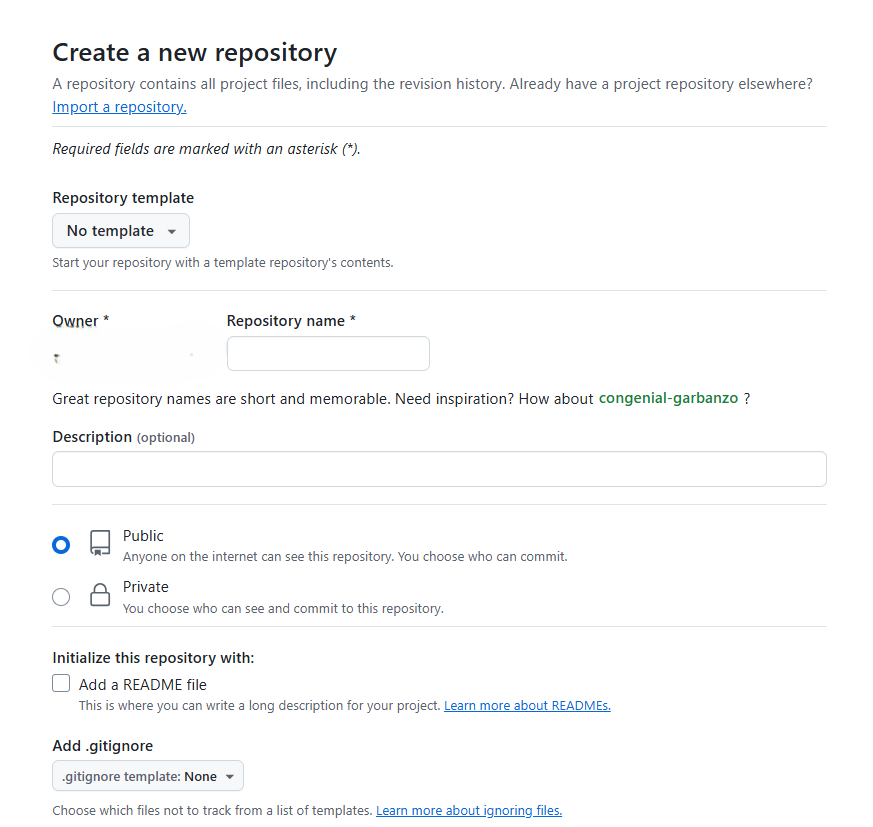
Task: Click into the Description text box
Action: coord(439,469)
